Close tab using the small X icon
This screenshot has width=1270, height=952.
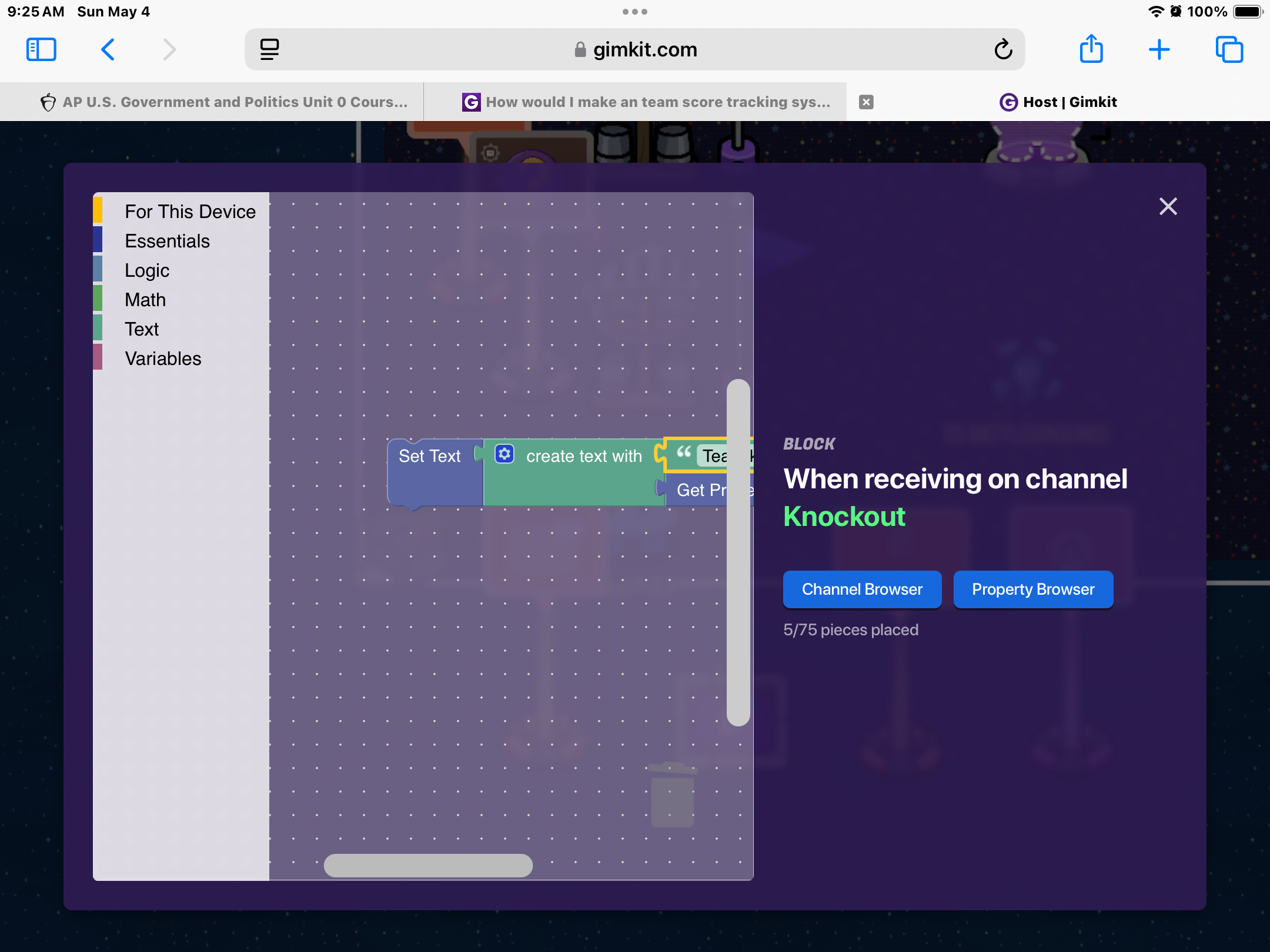point(866,102)
